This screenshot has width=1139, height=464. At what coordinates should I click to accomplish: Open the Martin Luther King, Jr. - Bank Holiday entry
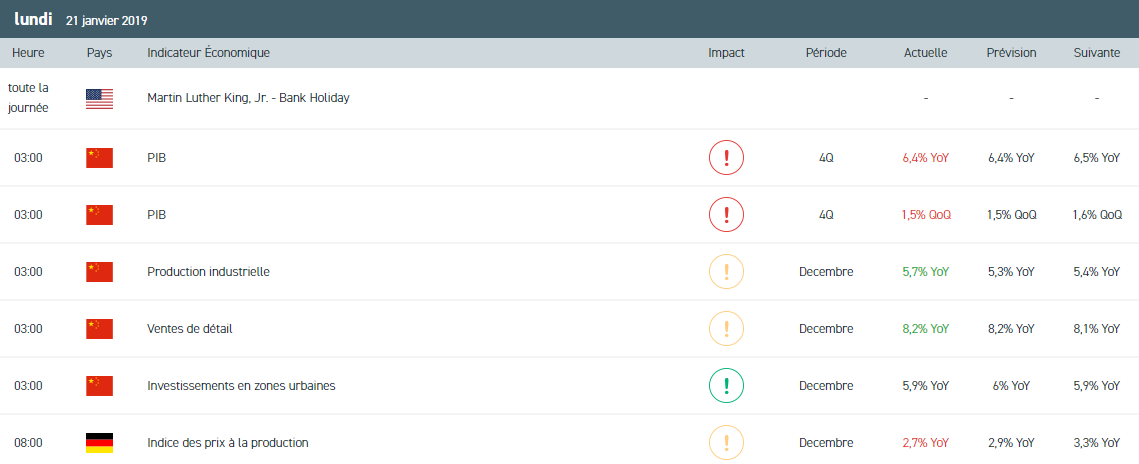(x=248, y=98)
